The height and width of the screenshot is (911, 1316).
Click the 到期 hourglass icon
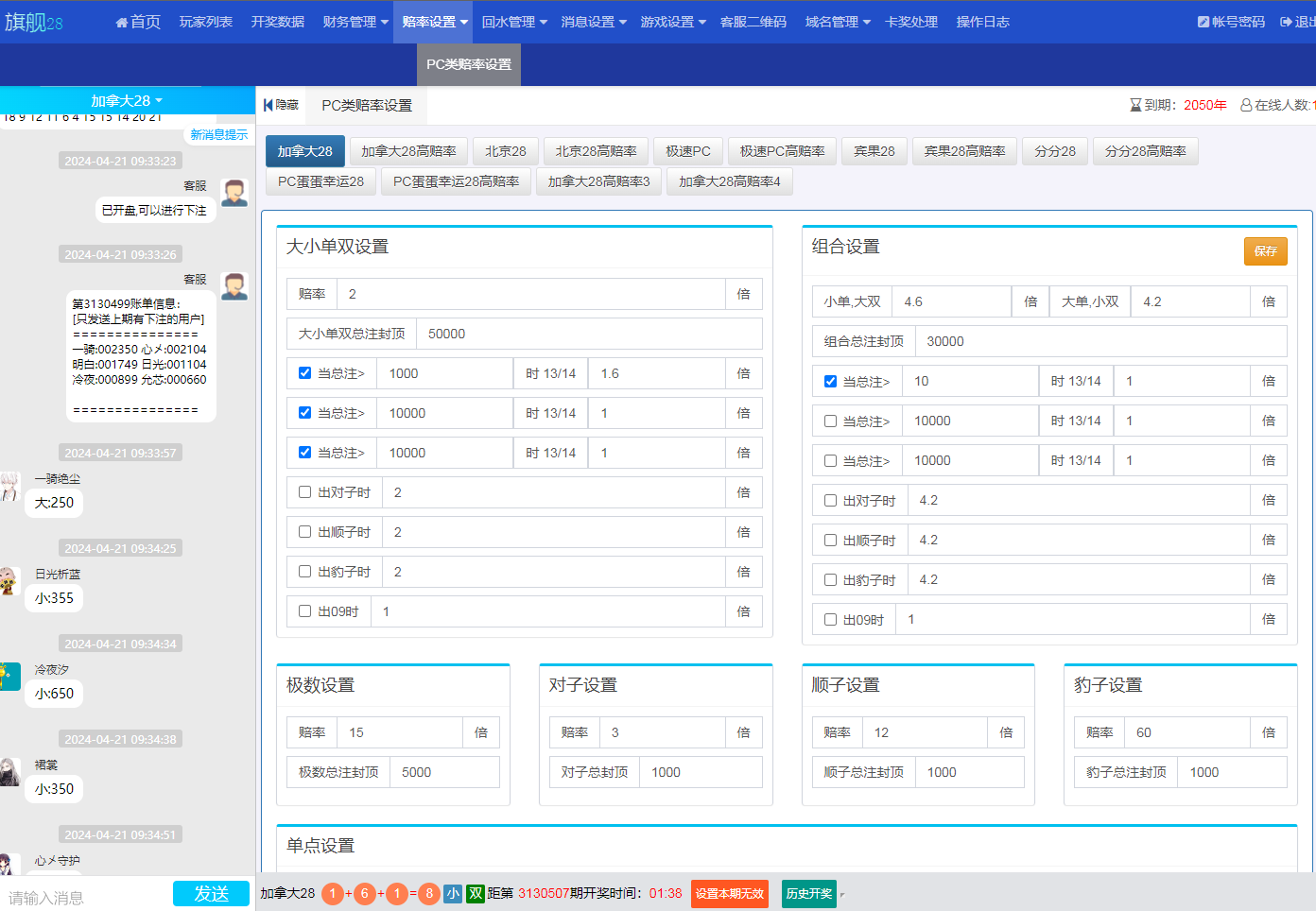pos(1135,105)
